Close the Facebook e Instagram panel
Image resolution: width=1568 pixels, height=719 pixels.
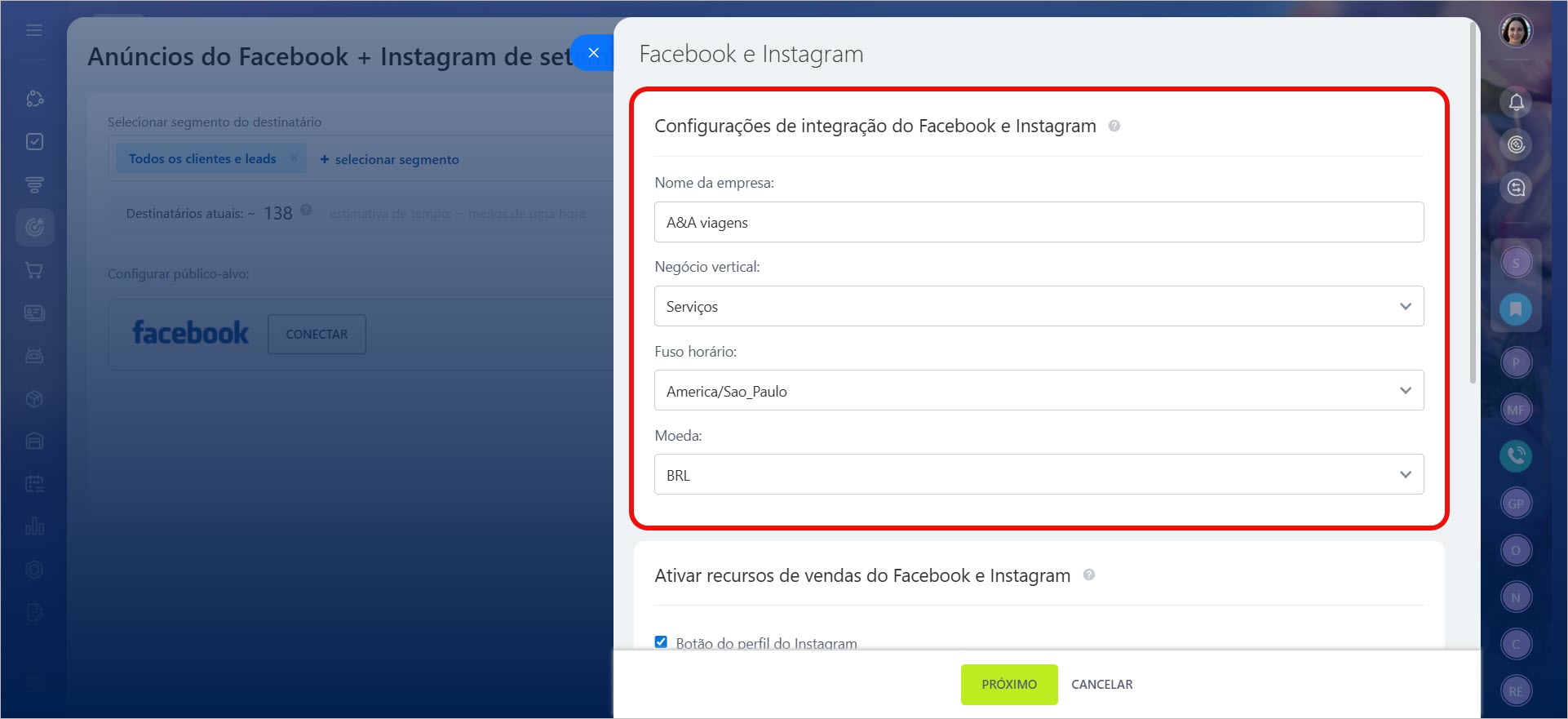pyautogui.click(x=593, y=52)
